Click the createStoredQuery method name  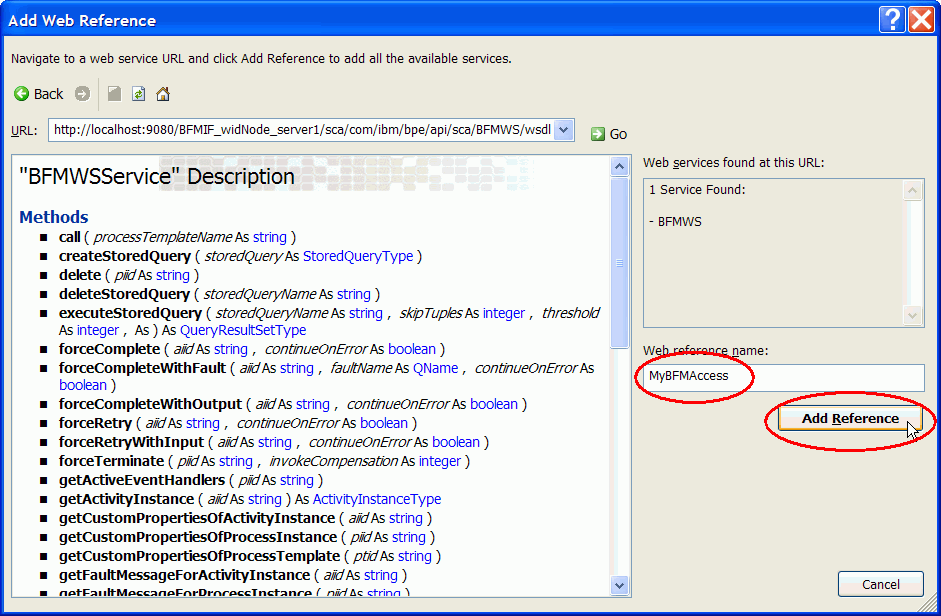pyautogui.click(x=125, y=256)
